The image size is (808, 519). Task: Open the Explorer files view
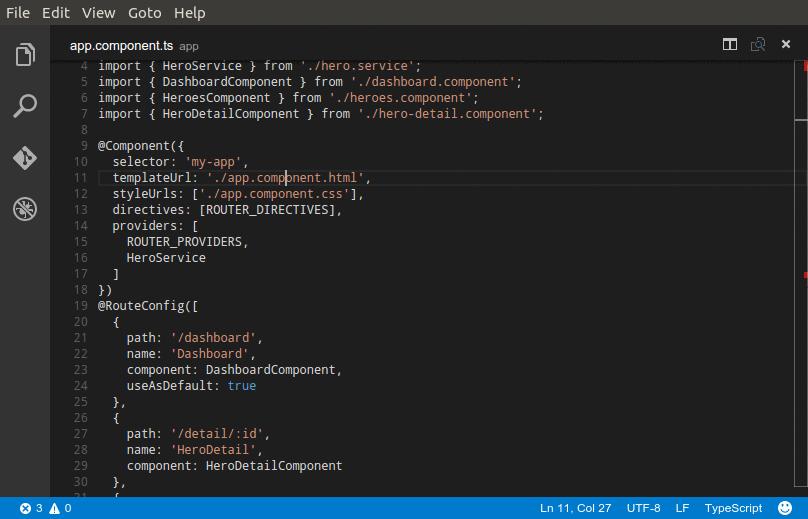click(x=25, y=55)
